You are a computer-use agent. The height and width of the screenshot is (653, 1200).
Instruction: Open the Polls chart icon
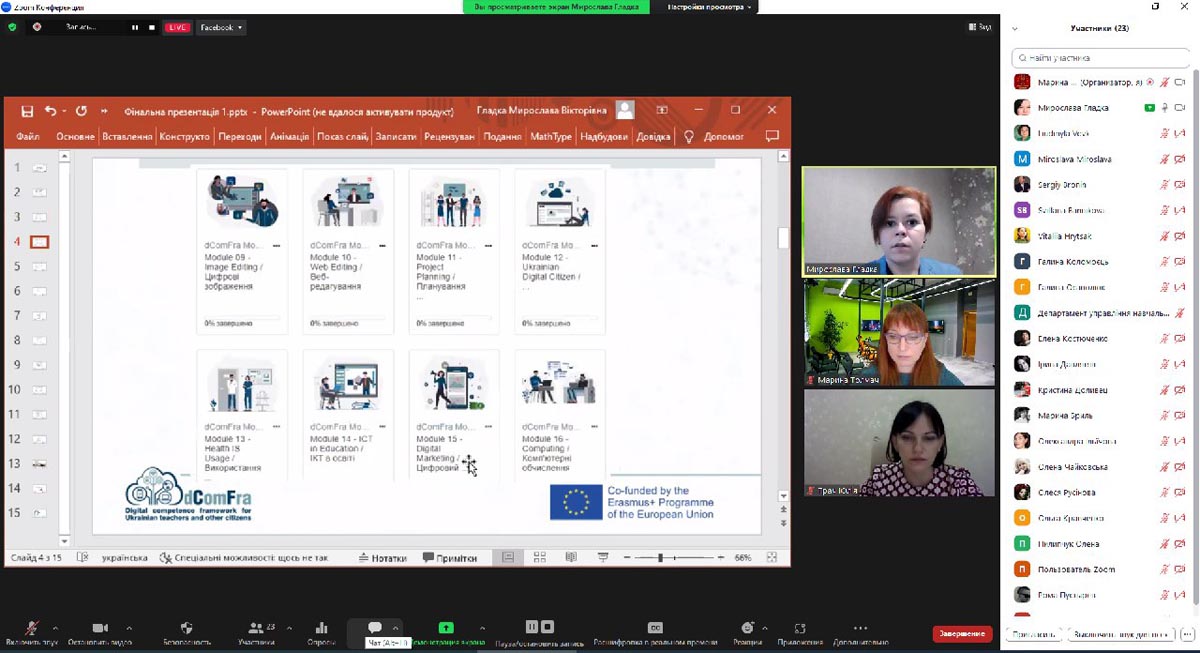point(321,627)
